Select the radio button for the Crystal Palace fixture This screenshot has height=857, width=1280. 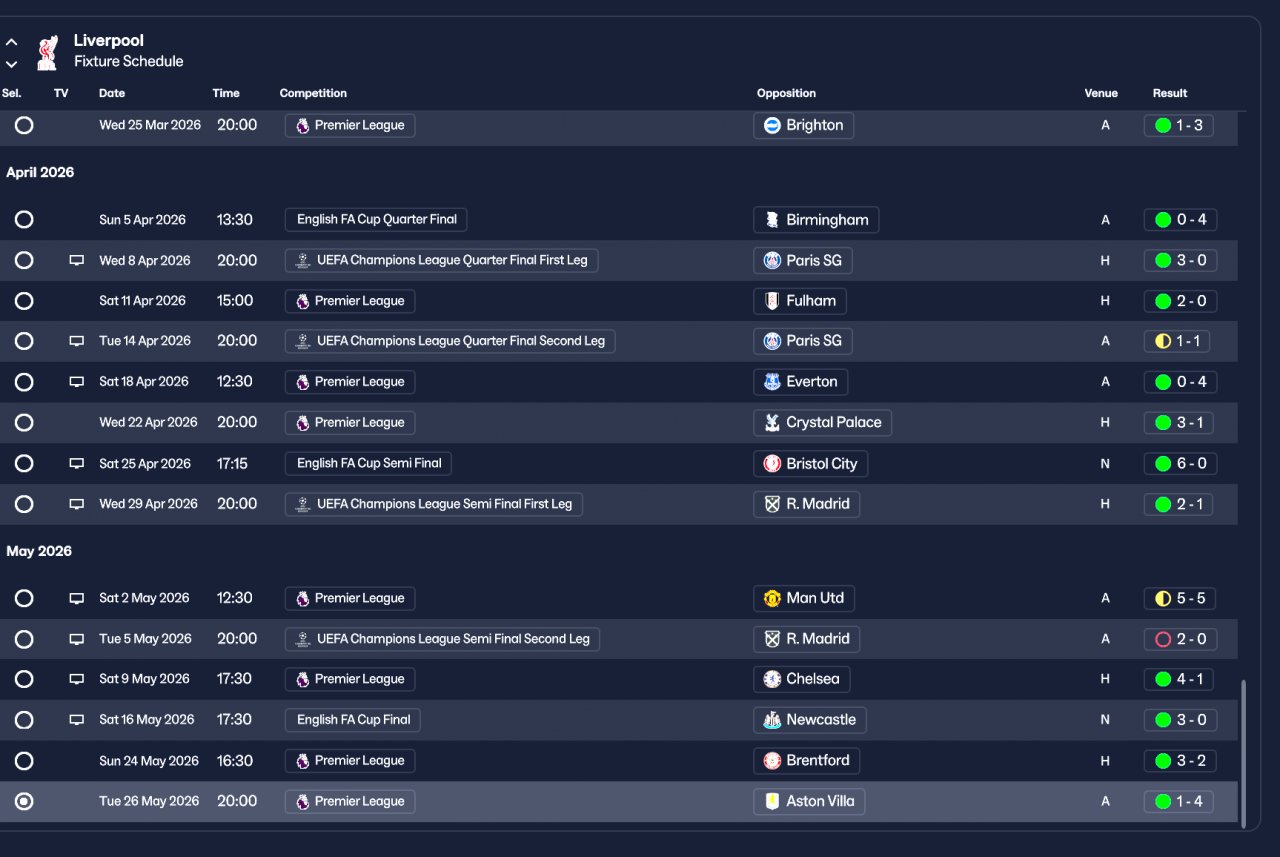[24, 423]
